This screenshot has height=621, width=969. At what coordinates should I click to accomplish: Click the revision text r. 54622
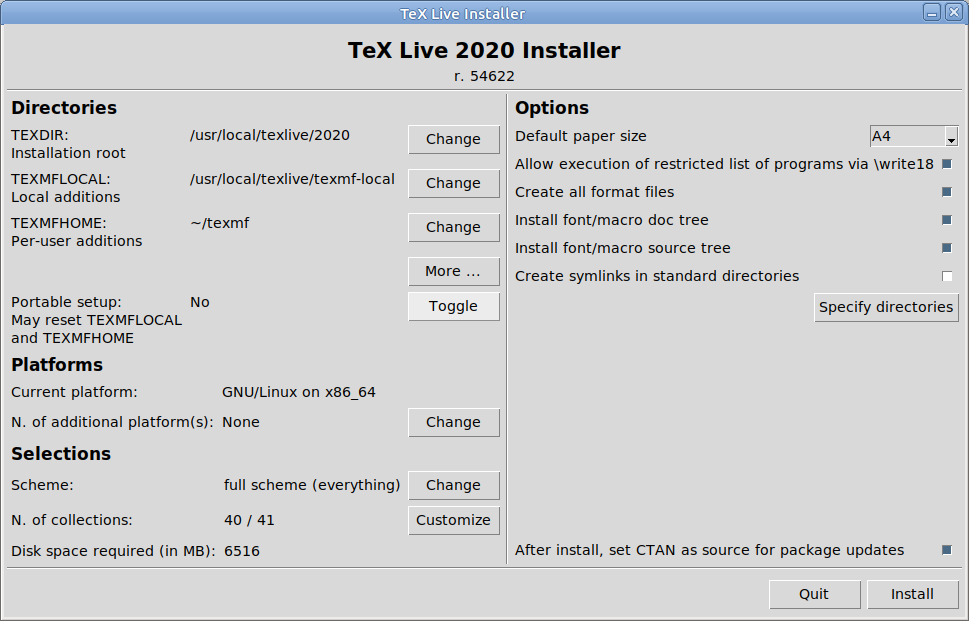(484, 76)
